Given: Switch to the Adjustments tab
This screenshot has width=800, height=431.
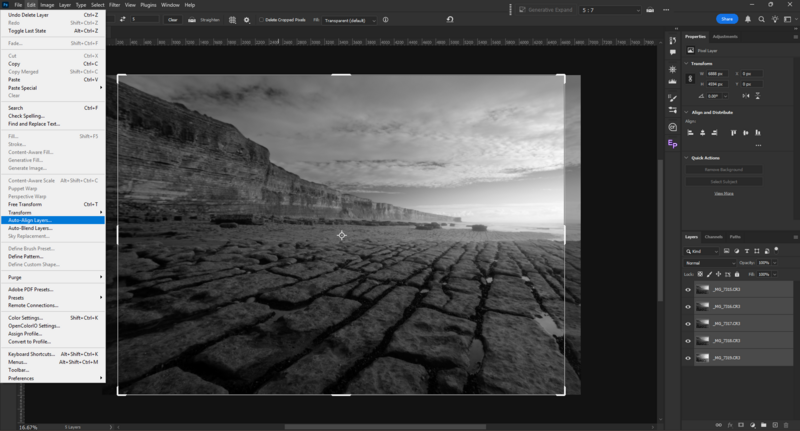Looking at the screenshot, I should 725,37.
